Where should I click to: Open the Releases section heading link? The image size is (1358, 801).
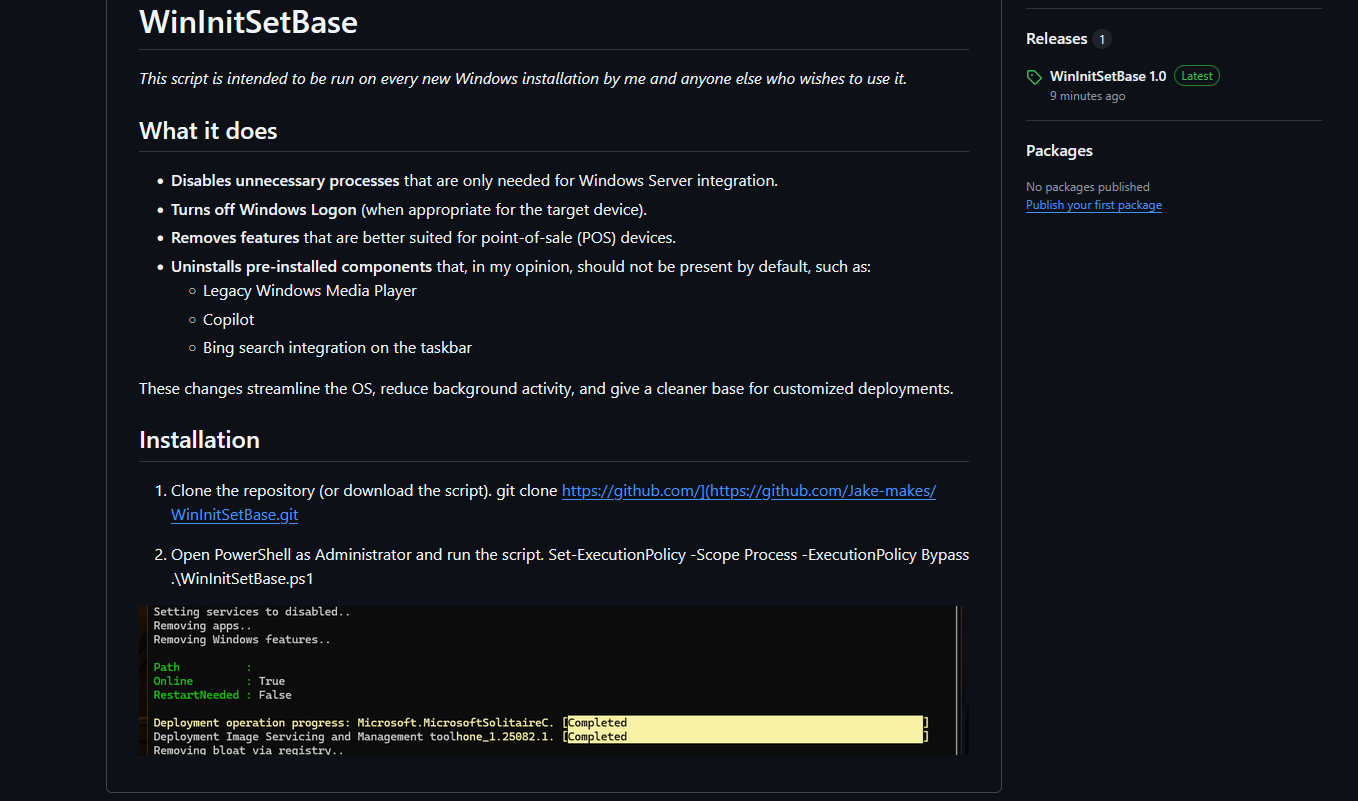[x=1056, y=39]
